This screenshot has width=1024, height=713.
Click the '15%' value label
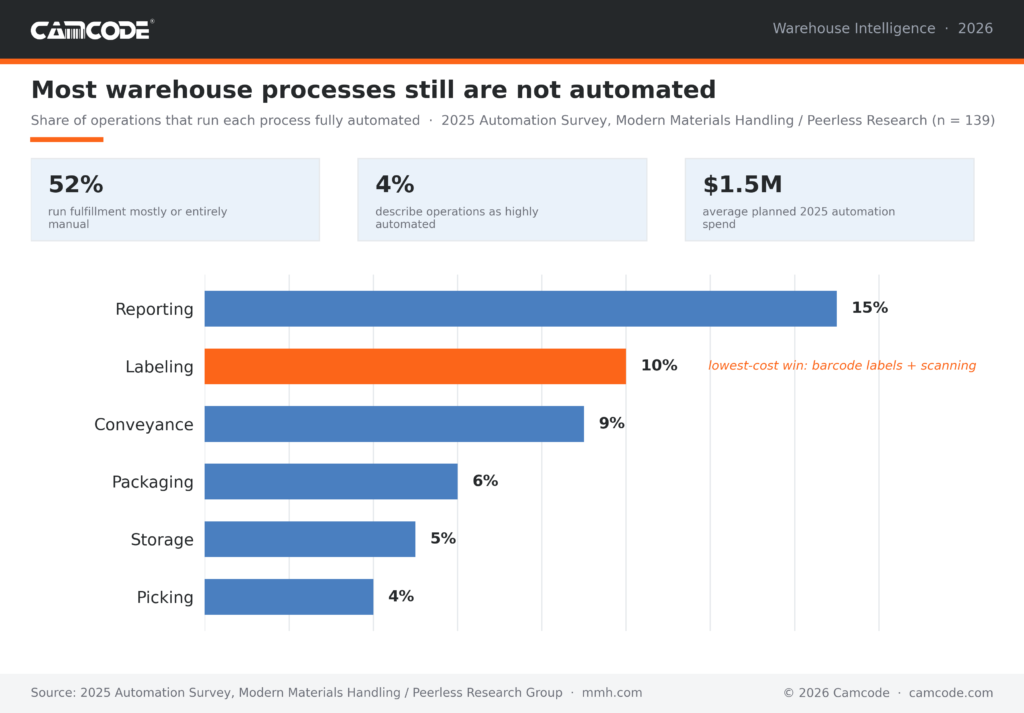pos(870,308)
